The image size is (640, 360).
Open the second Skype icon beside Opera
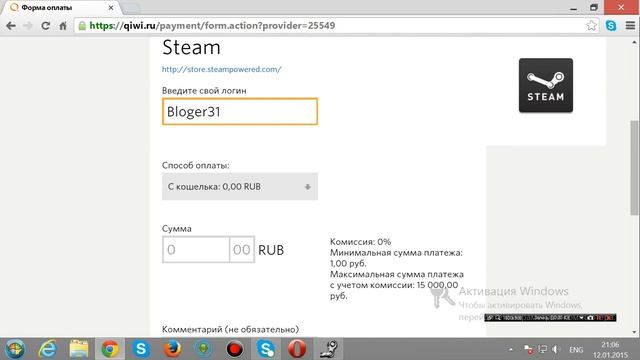tap(266, 349)
